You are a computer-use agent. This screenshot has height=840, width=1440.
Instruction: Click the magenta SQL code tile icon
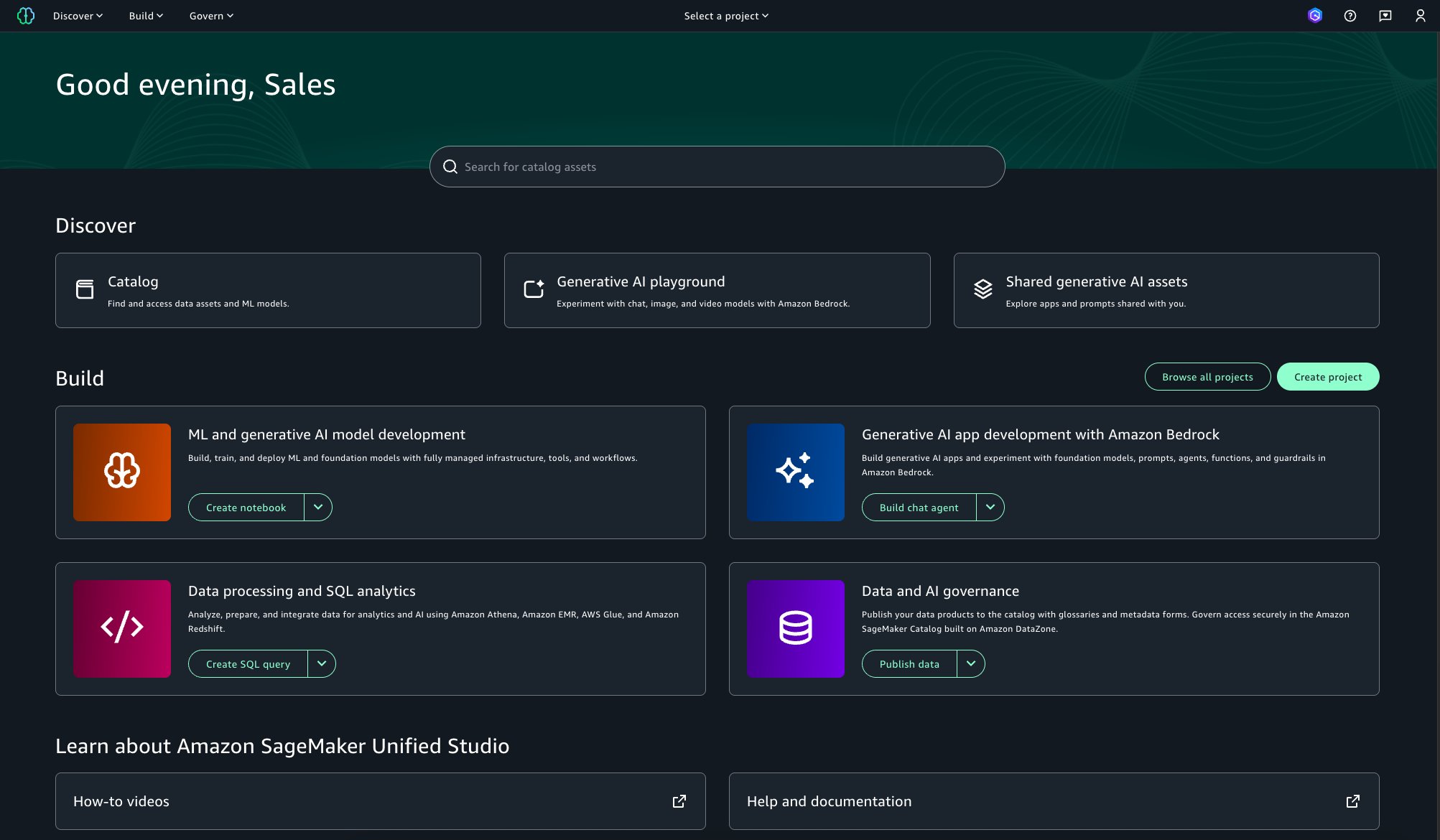122,629
